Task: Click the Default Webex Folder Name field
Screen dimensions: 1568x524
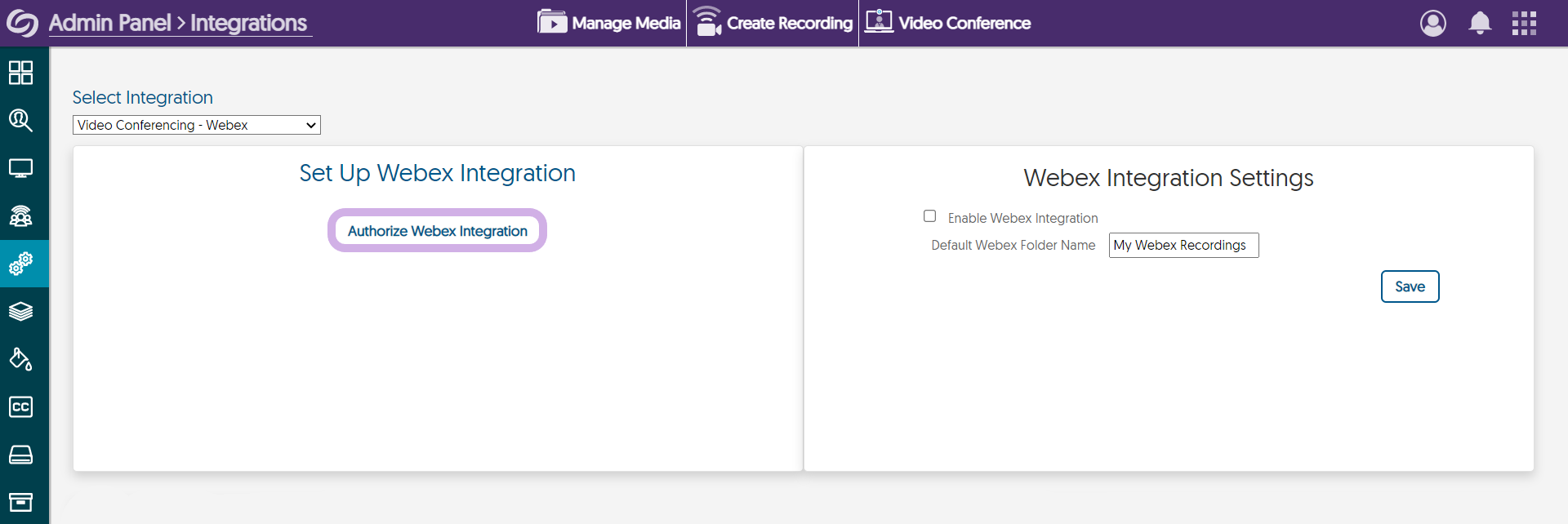Action: [1183, 246]
